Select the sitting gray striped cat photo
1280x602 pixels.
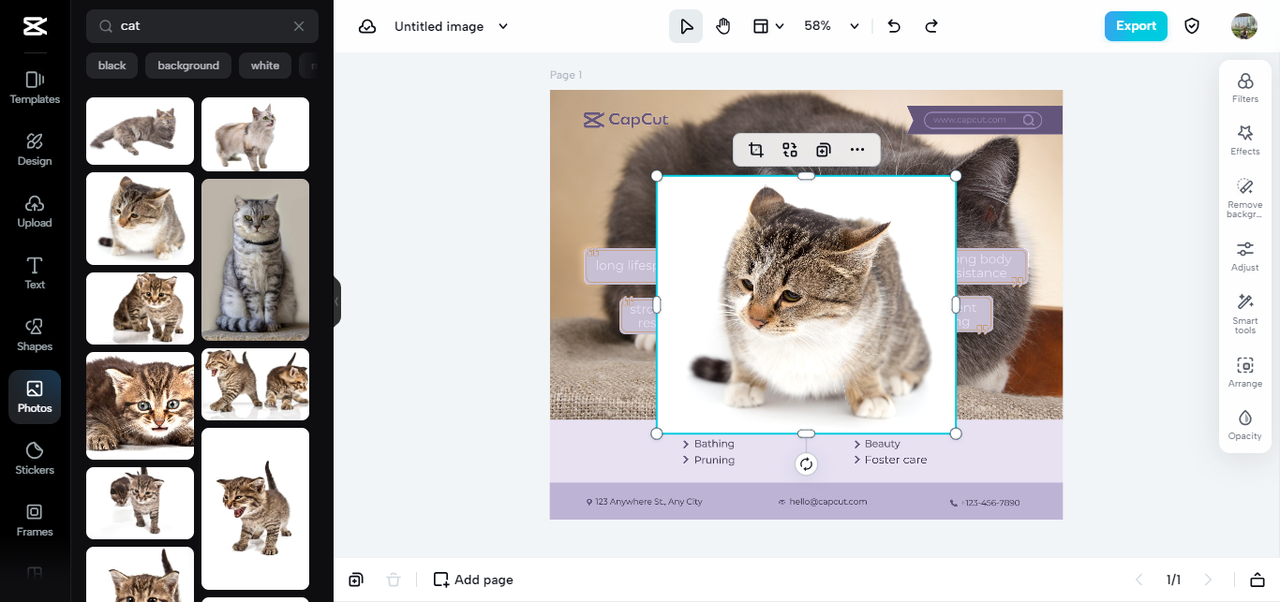[x=255, y=260]
